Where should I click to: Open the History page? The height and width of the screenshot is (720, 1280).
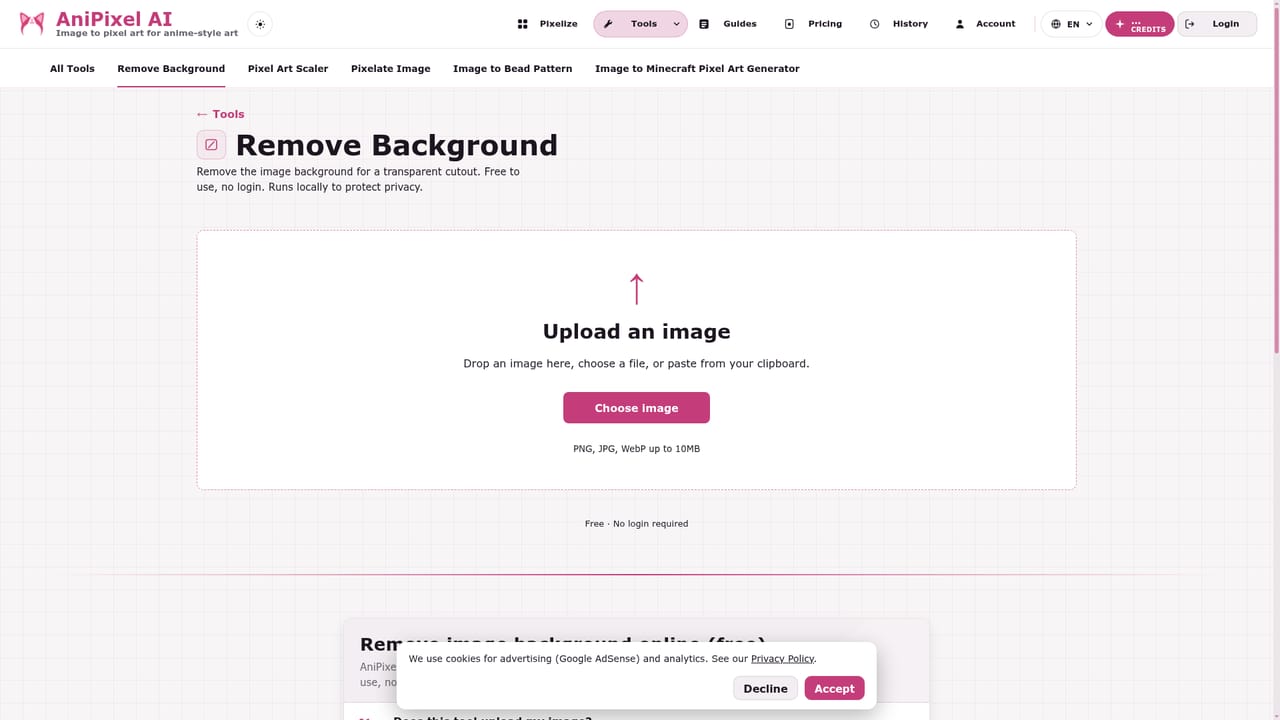[899, 24]
